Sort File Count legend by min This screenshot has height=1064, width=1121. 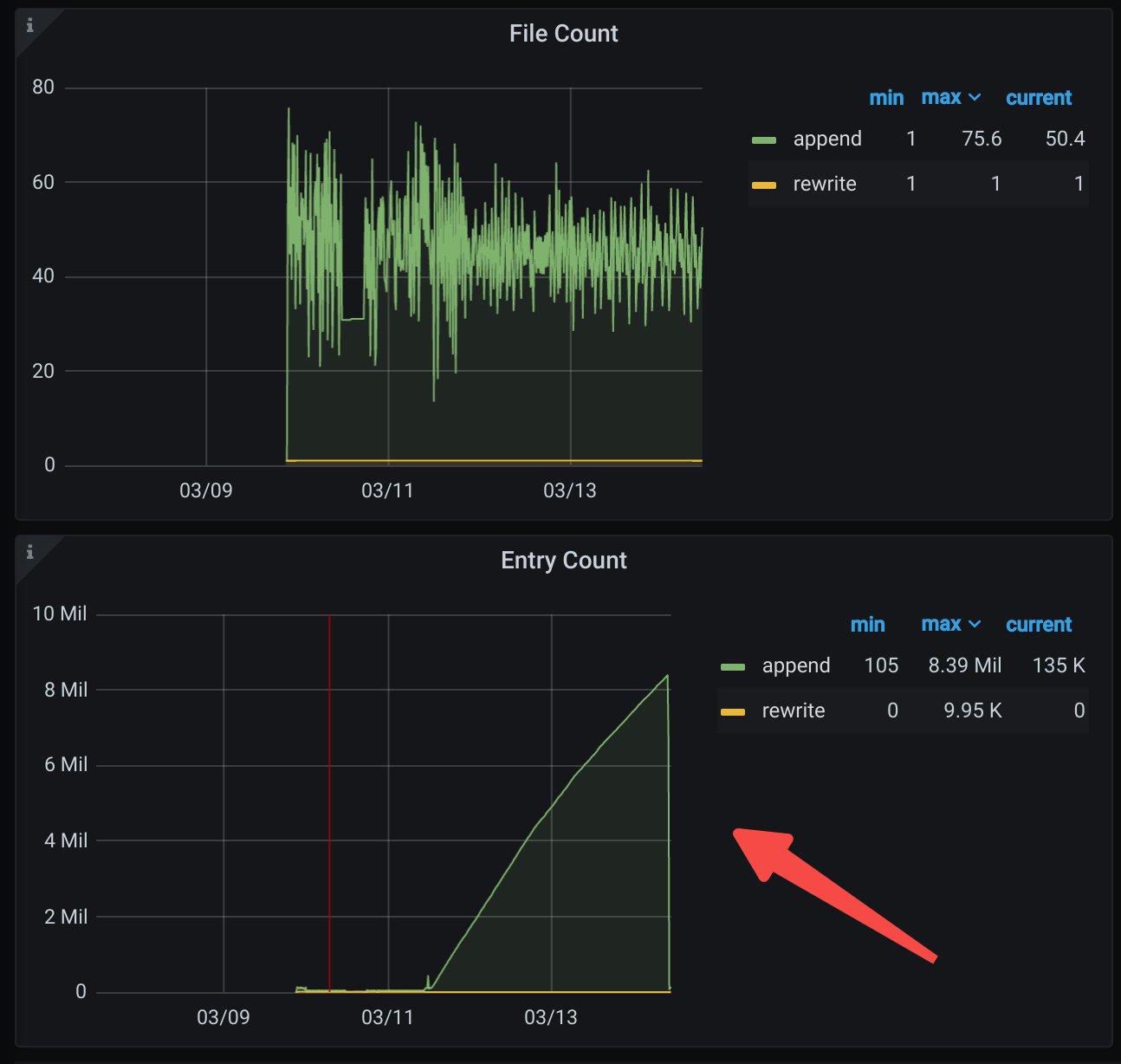click(886, 98)
